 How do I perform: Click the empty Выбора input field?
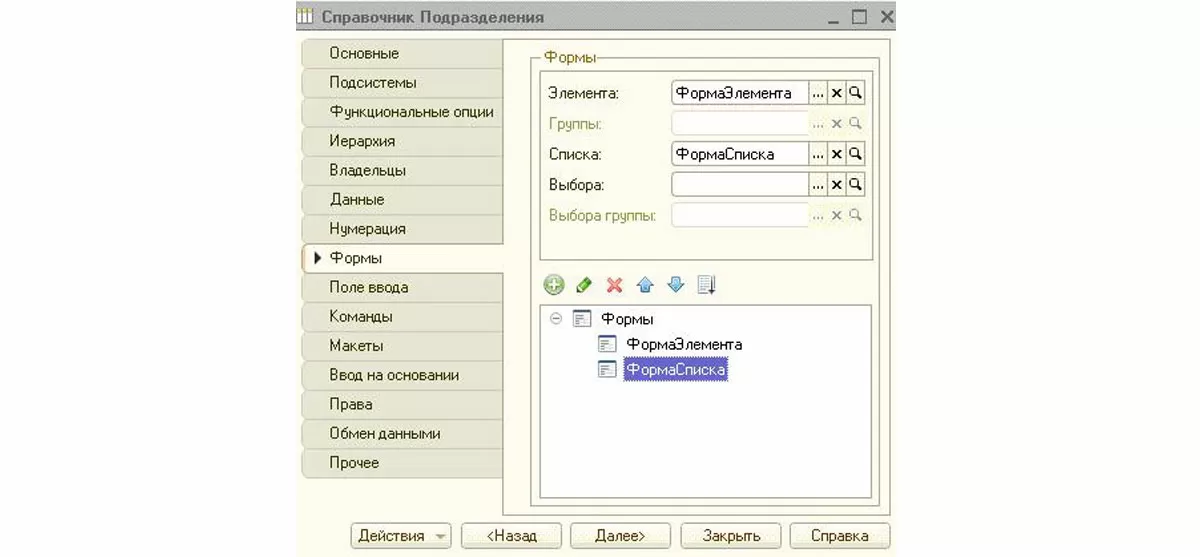pyautogui.click(x=739, y=184)
